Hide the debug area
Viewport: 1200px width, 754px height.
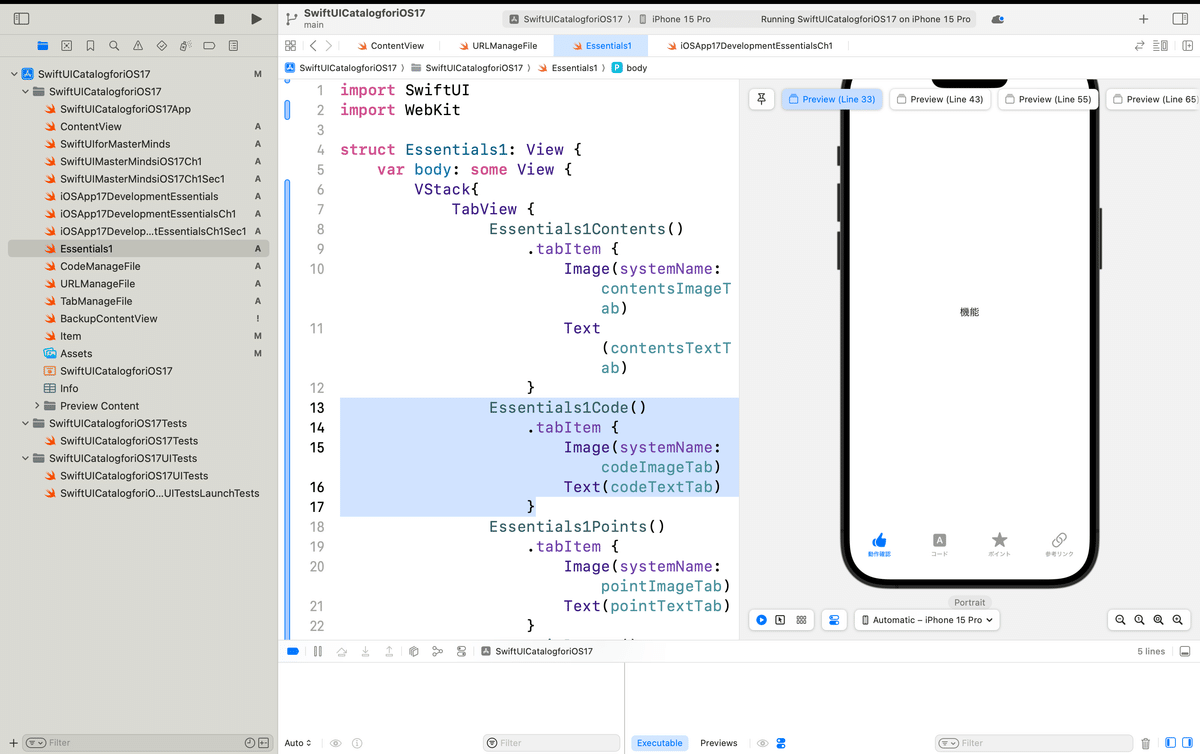(x=1185, y=651)
